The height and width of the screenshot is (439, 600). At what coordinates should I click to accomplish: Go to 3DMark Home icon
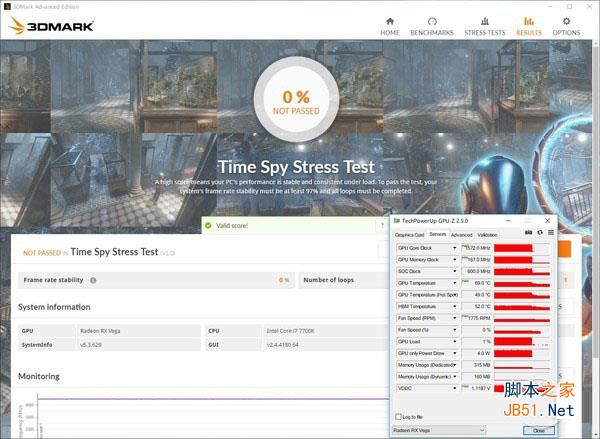click(x=390, y=21)
